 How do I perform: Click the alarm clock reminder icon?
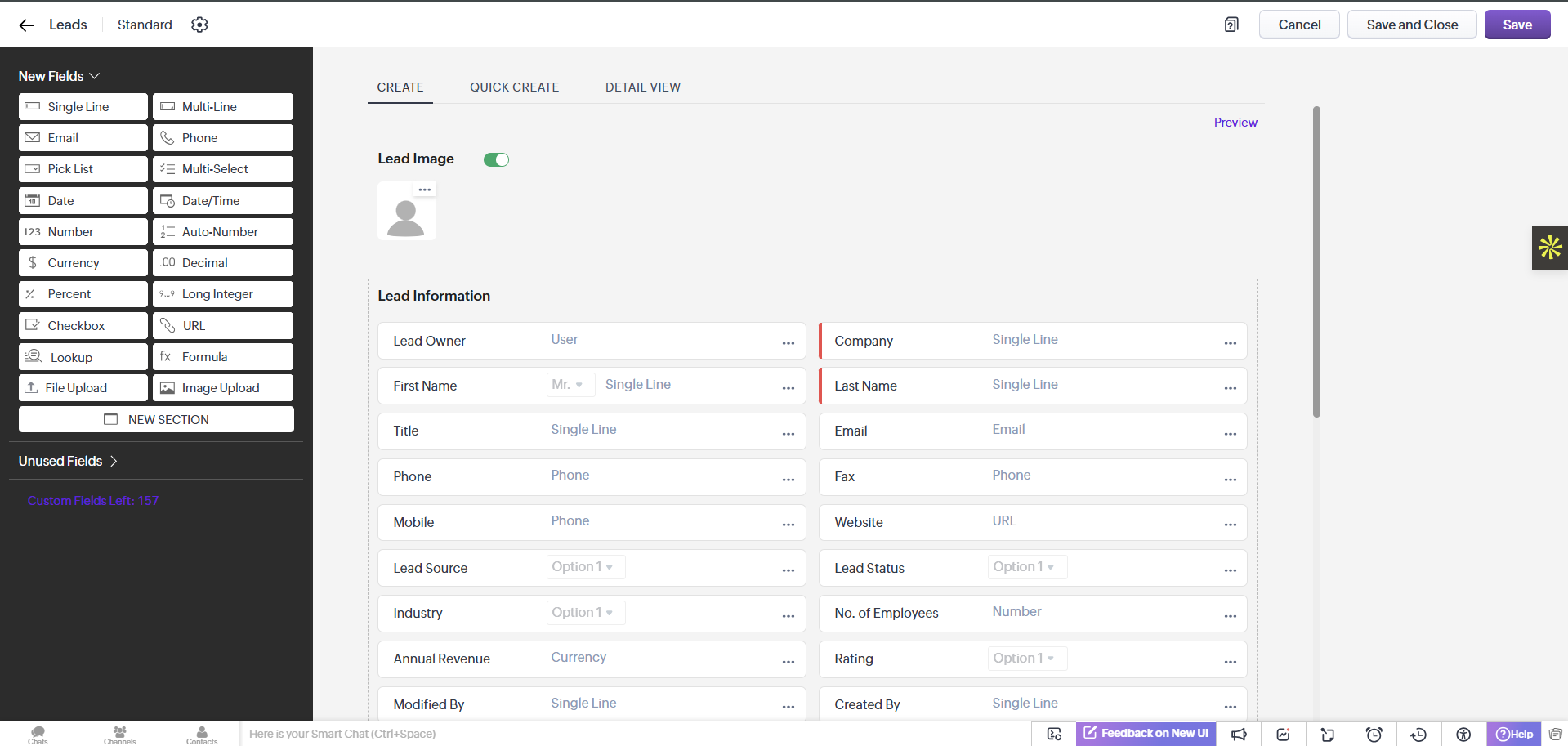click(1374, 734)
